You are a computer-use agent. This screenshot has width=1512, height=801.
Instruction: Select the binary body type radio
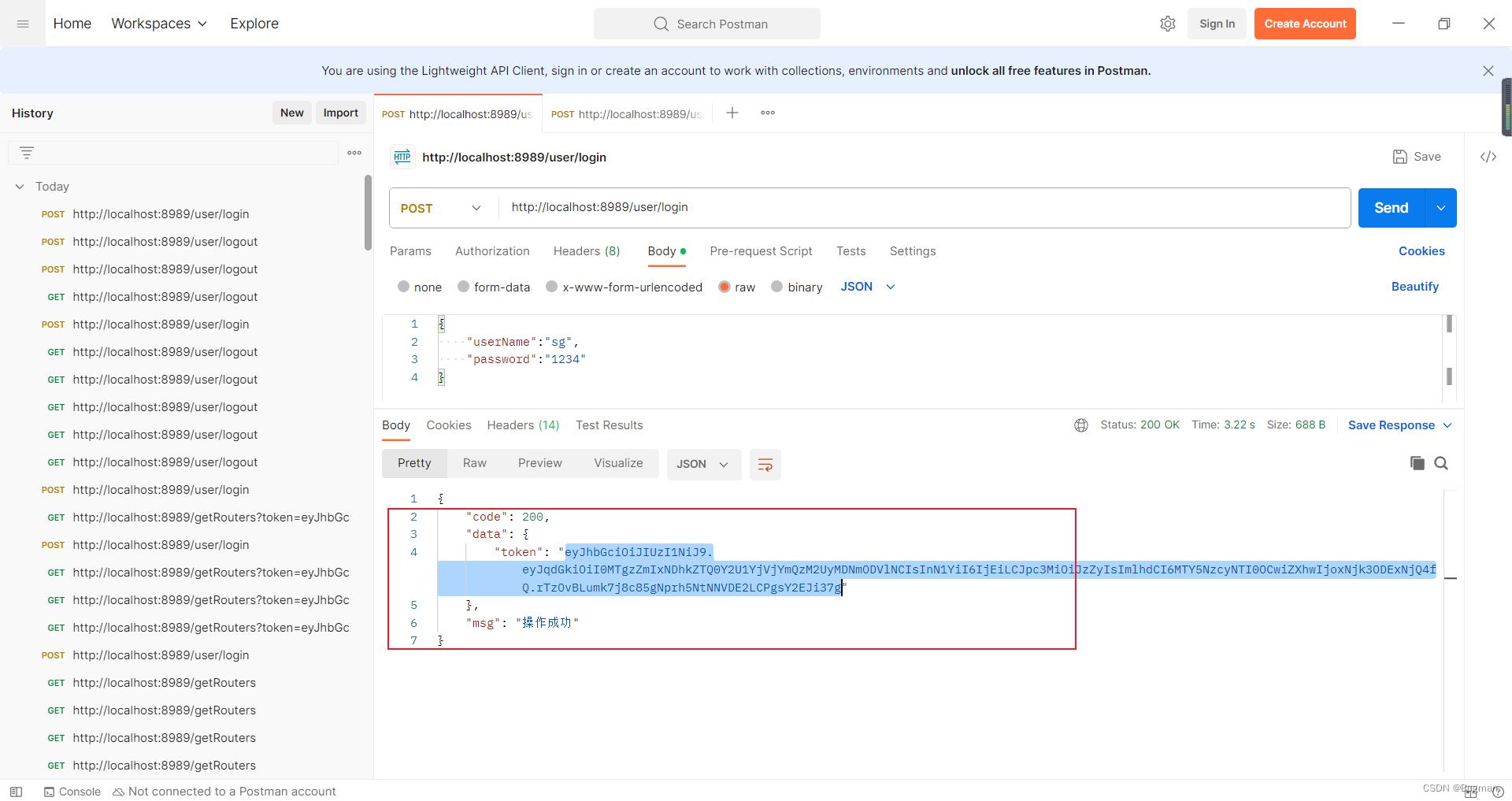pyautogui.click(x=776, y=287)
